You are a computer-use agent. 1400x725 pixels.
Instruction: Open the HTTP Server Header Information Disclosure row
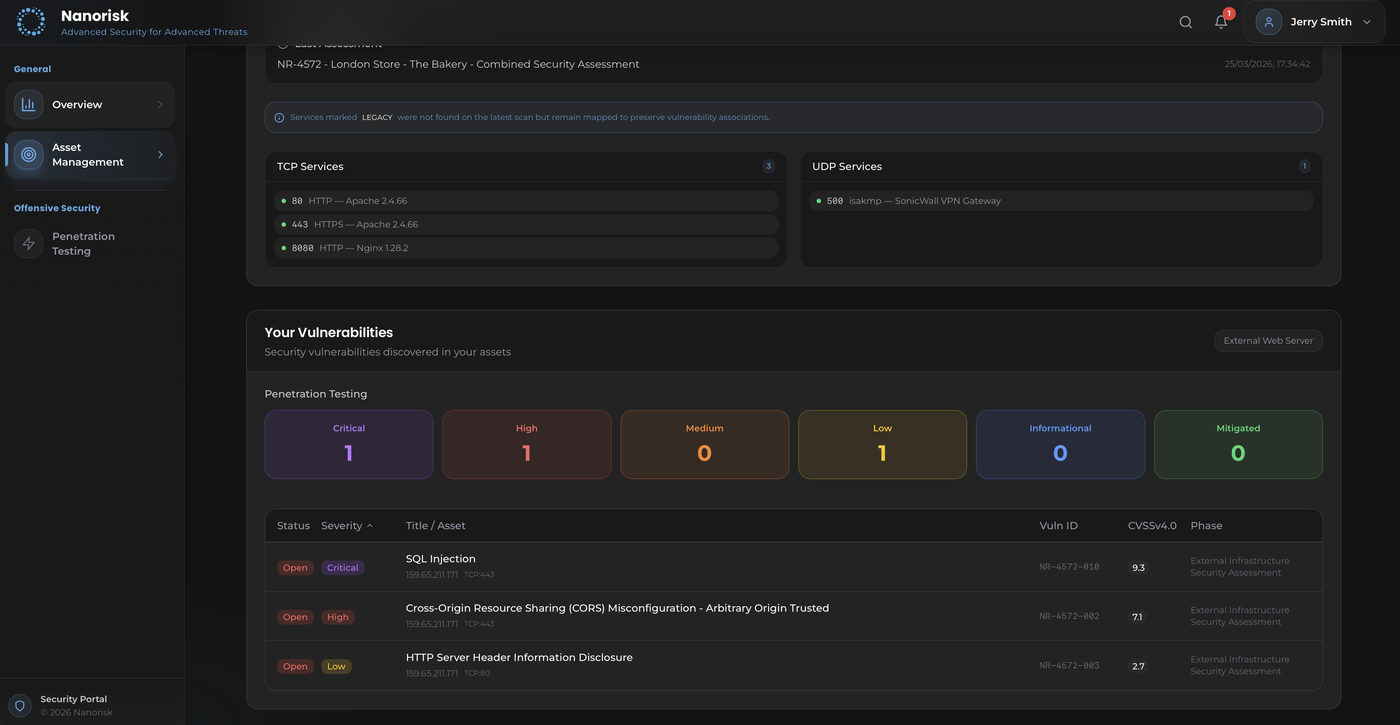point(519,658)
